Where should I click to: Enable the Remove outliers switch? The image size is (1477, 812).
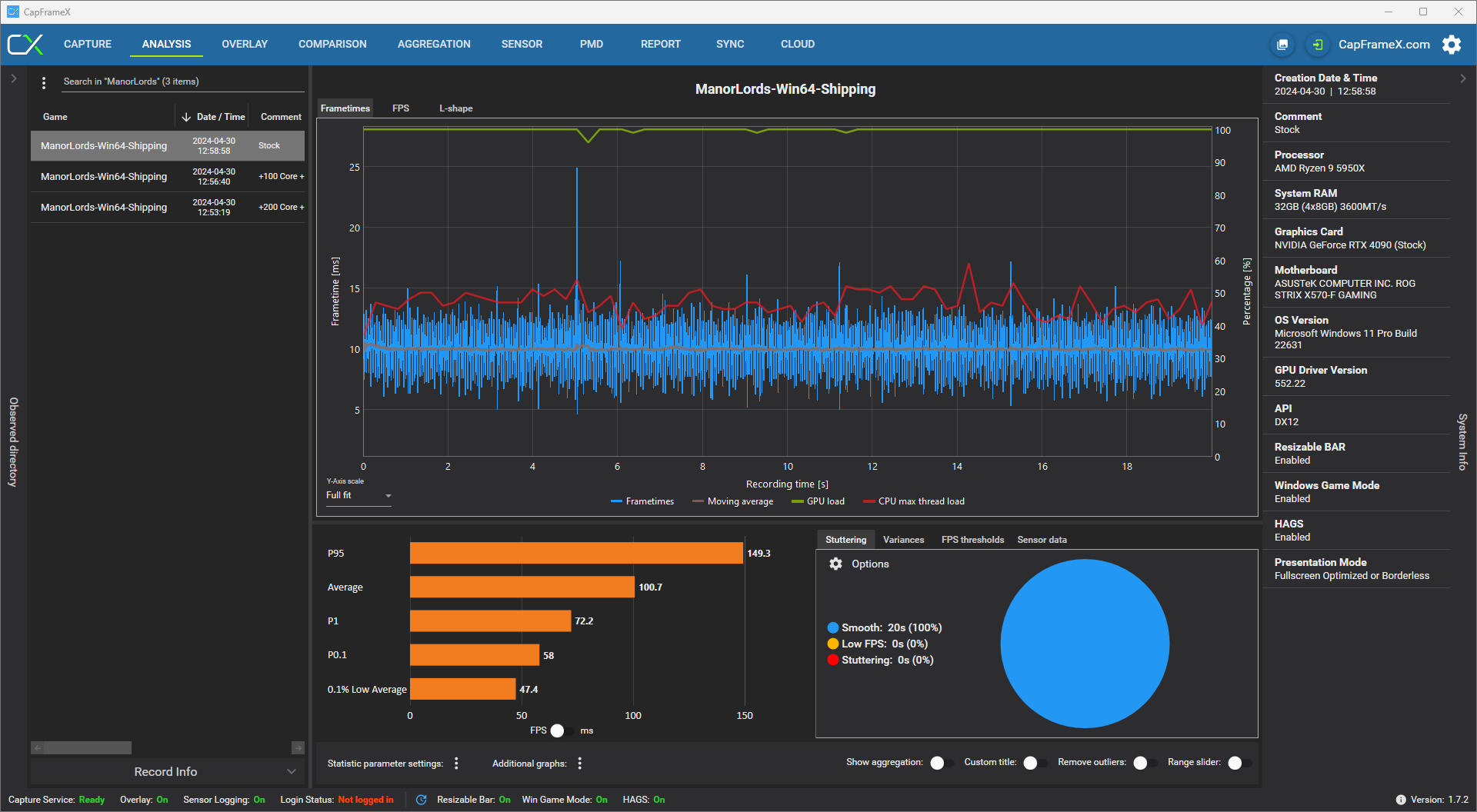click(x=1145, y=763)
